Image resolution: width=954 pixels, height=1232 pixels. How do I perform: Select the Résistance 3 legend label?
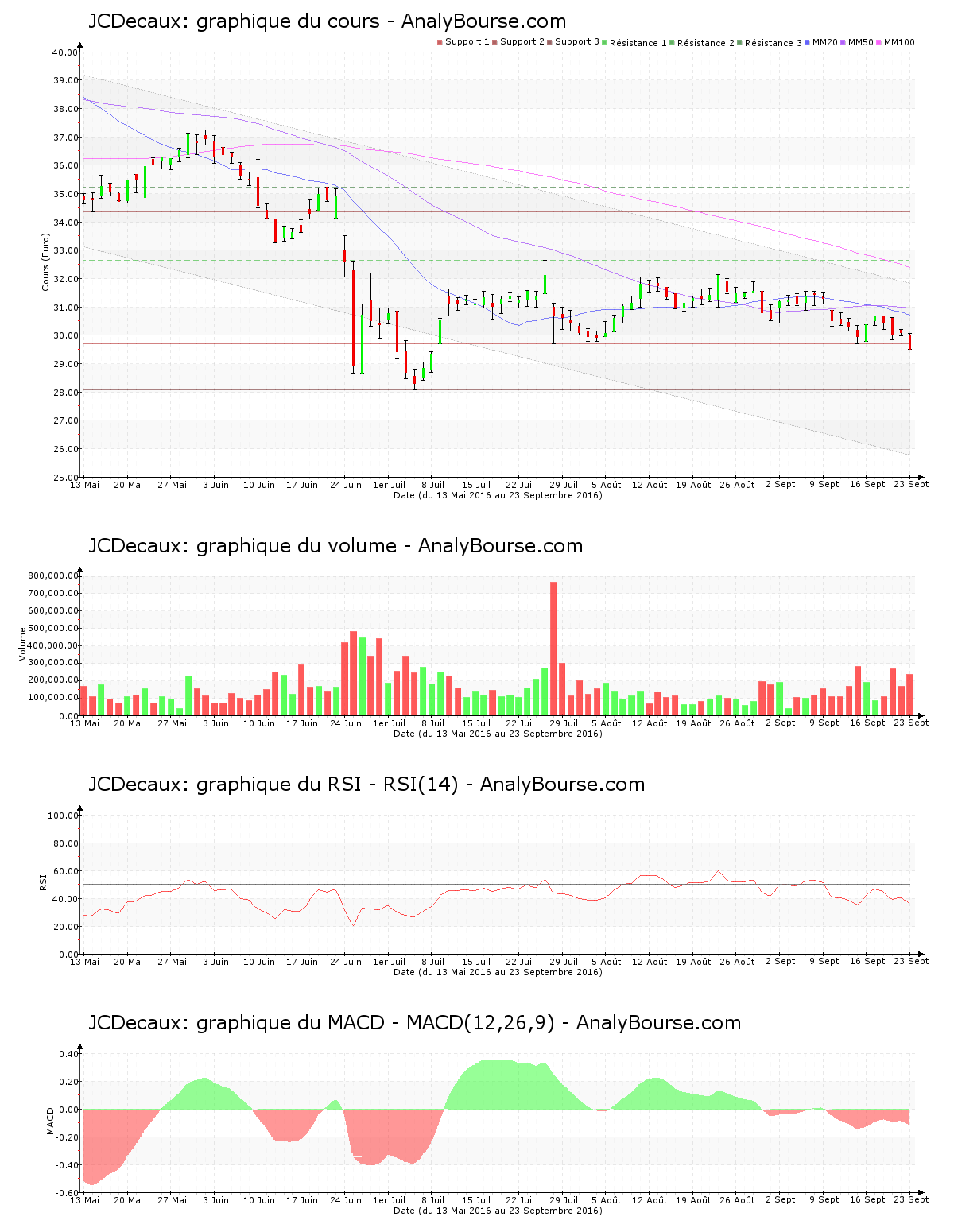coord(774,43)
